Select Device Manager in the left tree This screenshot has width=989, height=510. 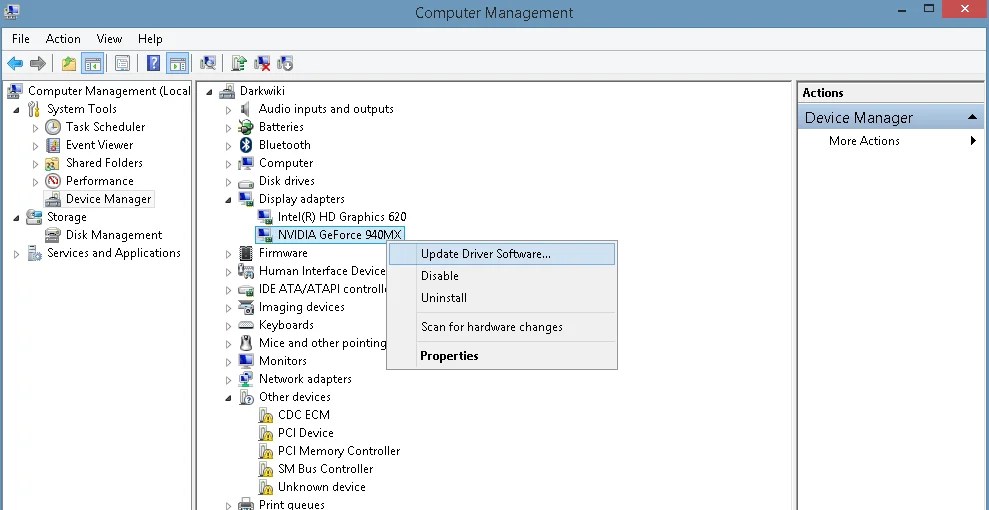(x=108, y=199)
